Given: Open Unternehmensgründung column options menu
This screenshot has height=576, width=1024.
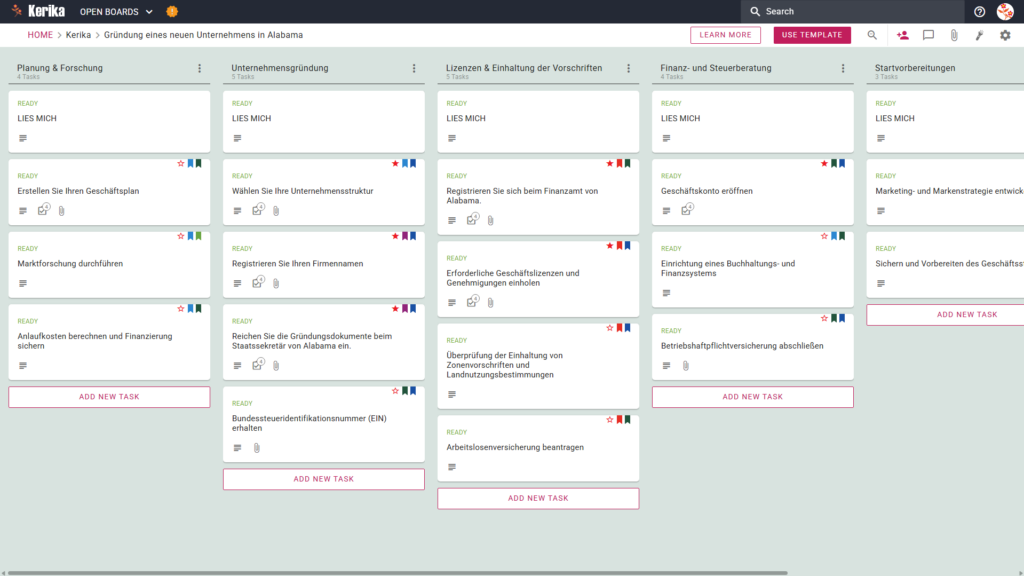Looking at the screenshot, I should click(x=414, y=68).
